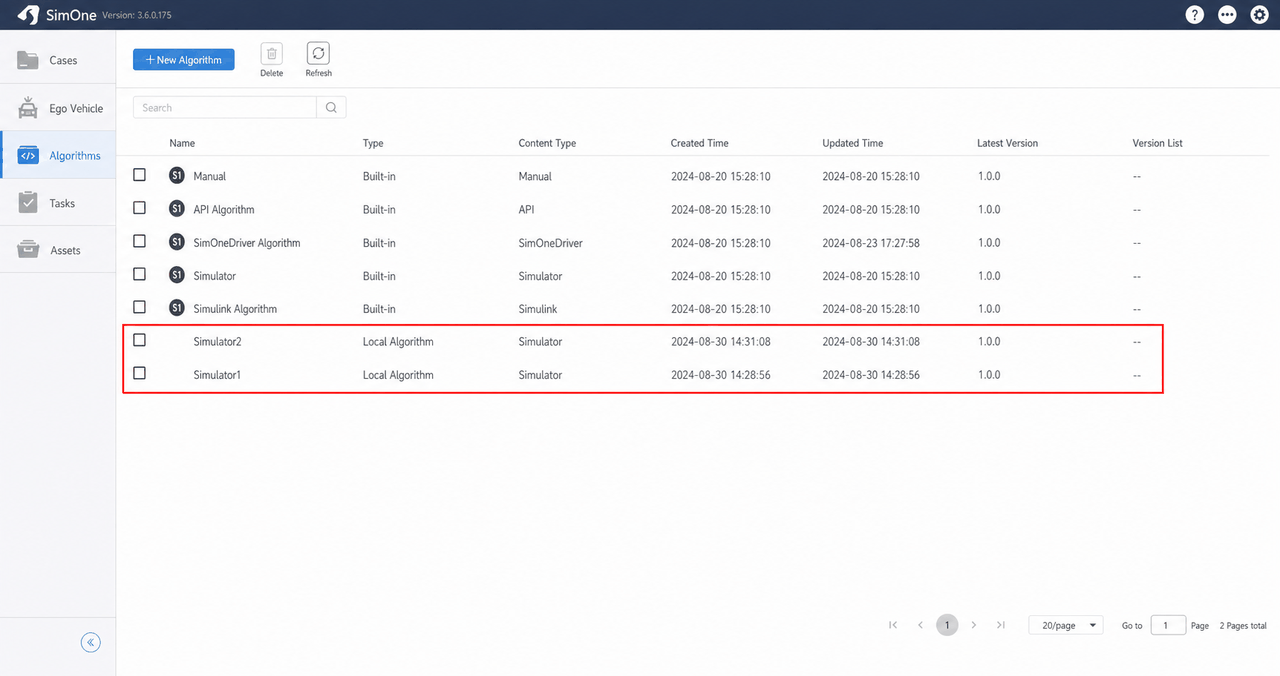Screen dimensions: 1280x676
Task: Click the New Algorithm button
Action: pyautogui.click(x=184, y=60)
